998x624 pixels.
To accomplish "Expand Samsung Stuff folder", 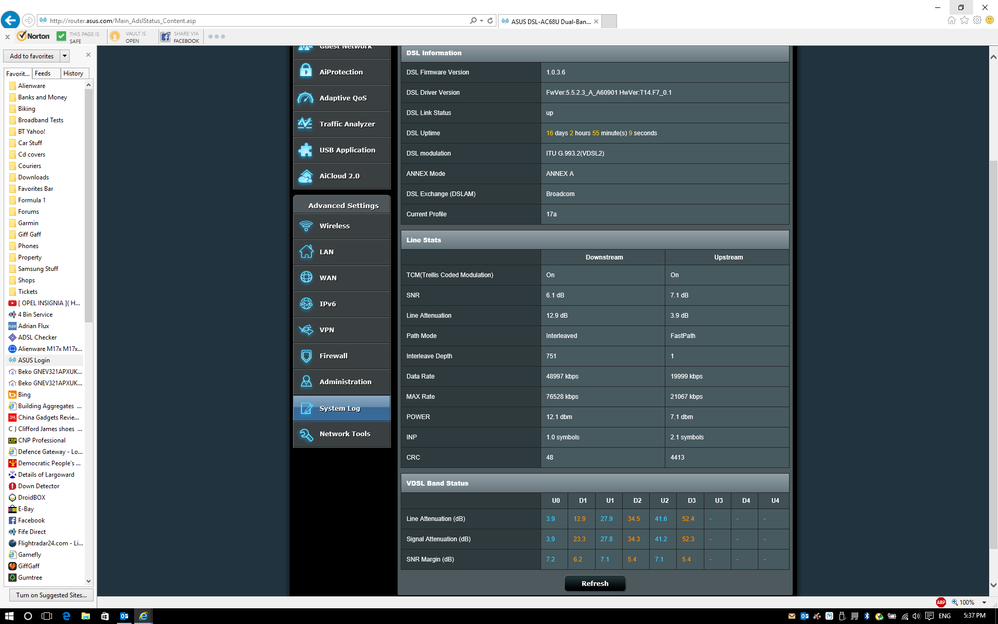I will click(38, 269).
